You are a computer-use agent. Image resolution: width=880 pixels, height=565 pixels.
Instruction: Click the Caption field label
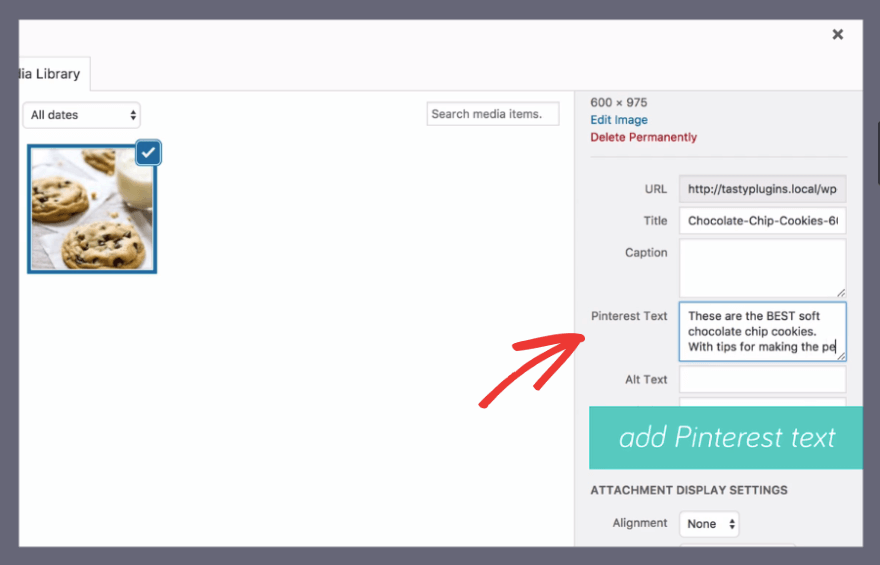tap(646, 252)
